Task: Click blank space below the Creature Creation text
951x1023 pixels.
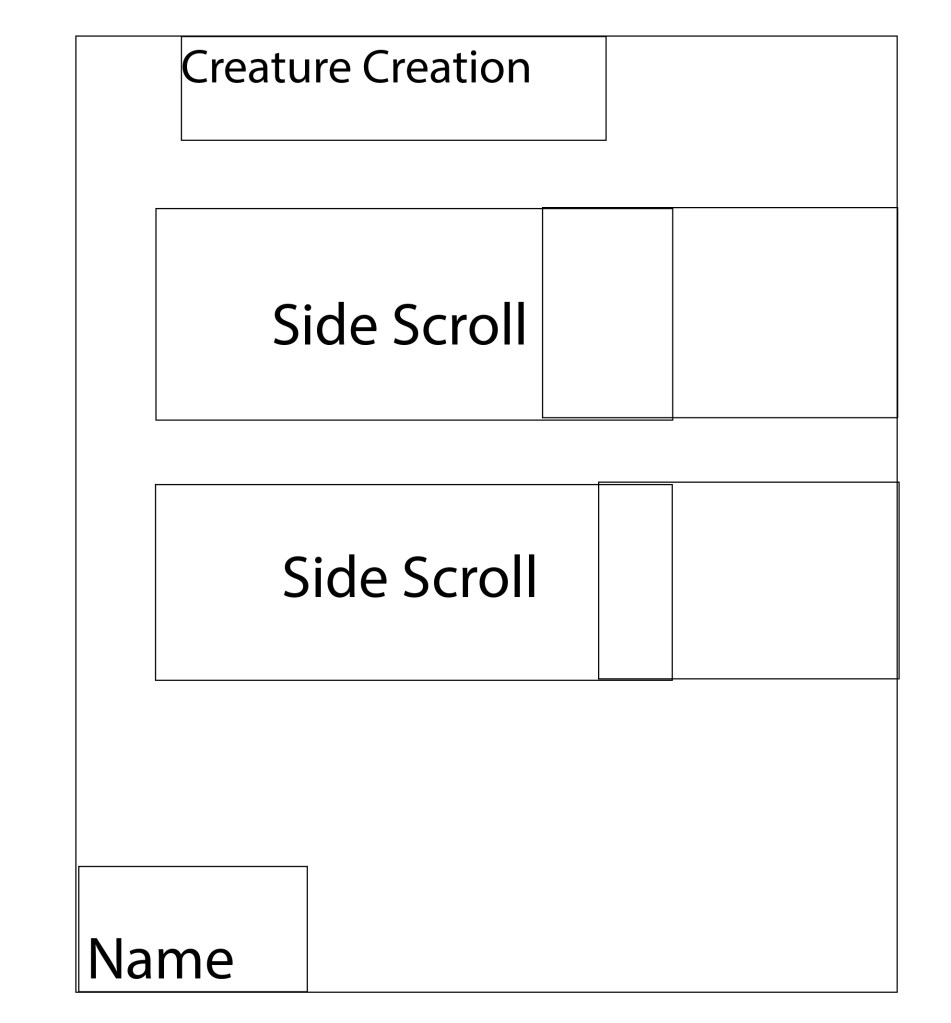Action: coord(393,112)
